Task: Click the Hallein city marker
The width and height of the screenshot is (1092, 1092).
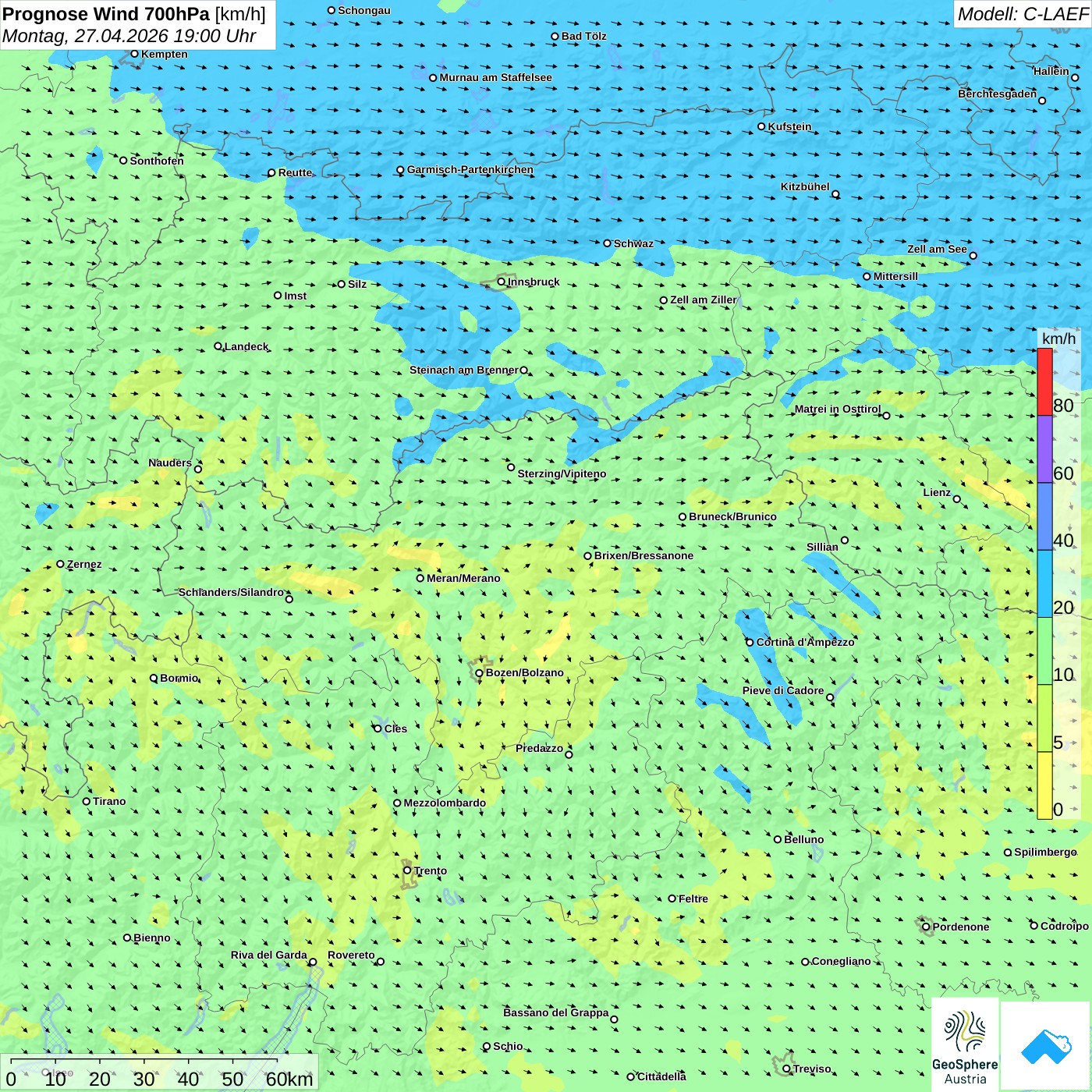Action: pos(1075,77)
